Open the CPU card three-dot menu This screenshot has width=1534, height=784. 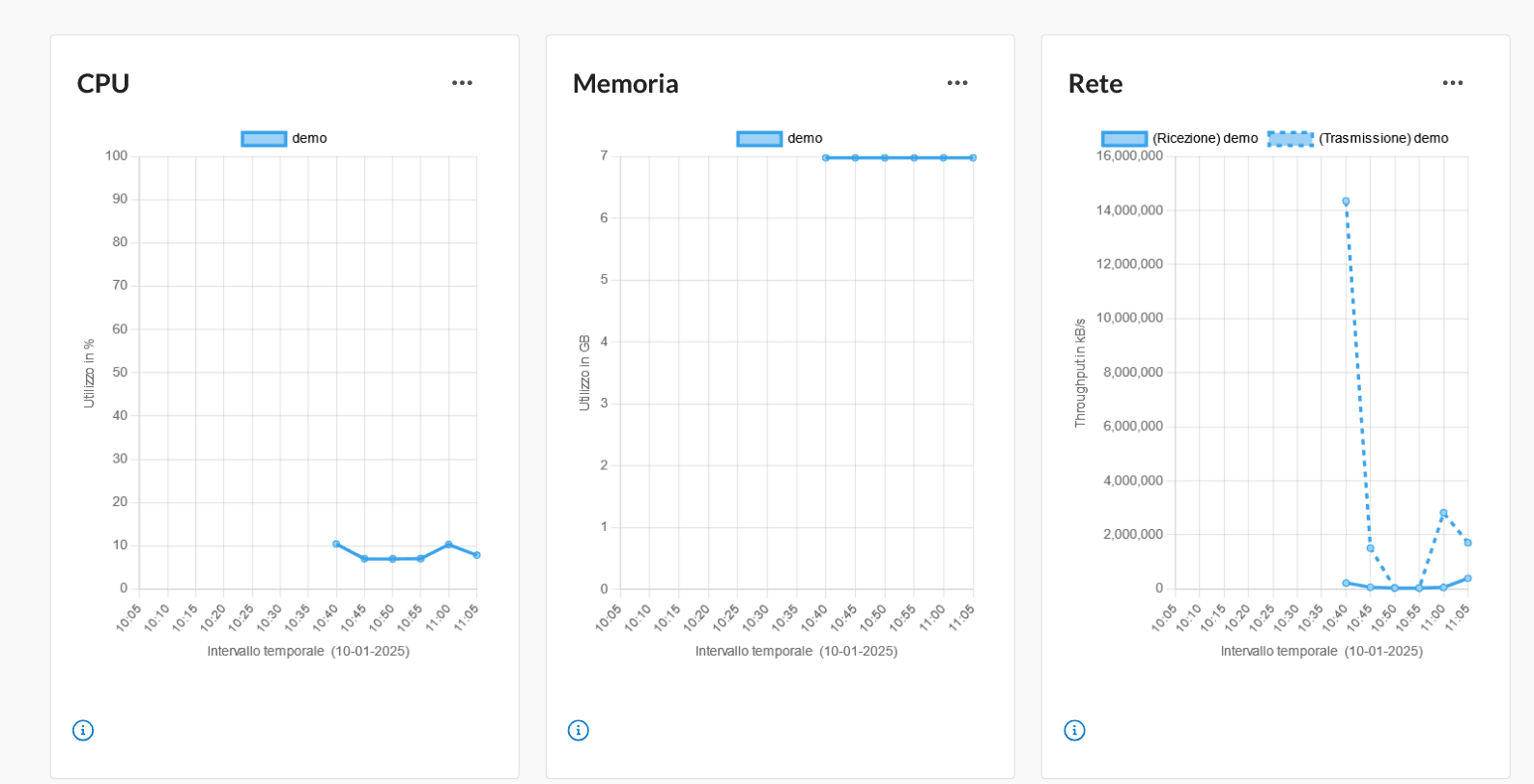(462, 83)
